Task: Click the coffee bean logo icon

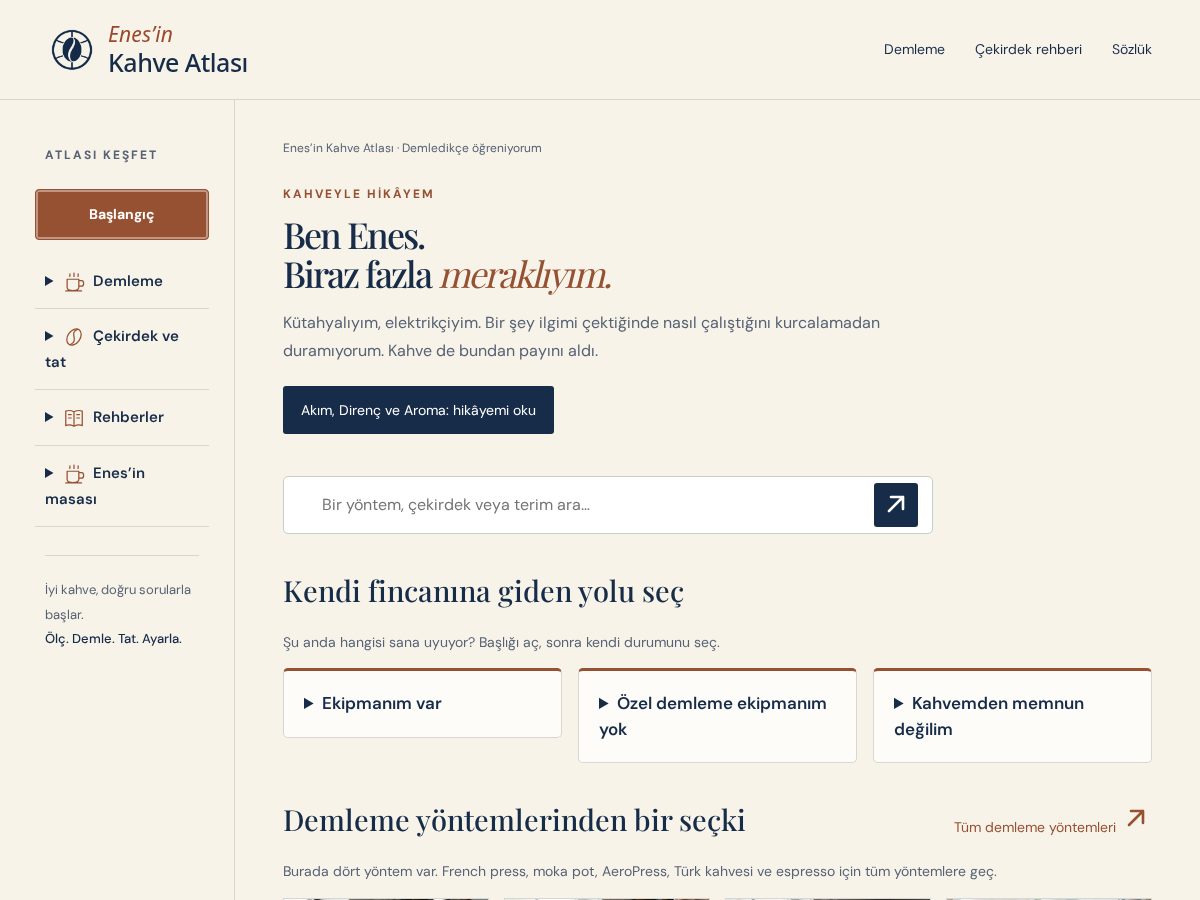Action: [72, 50]
